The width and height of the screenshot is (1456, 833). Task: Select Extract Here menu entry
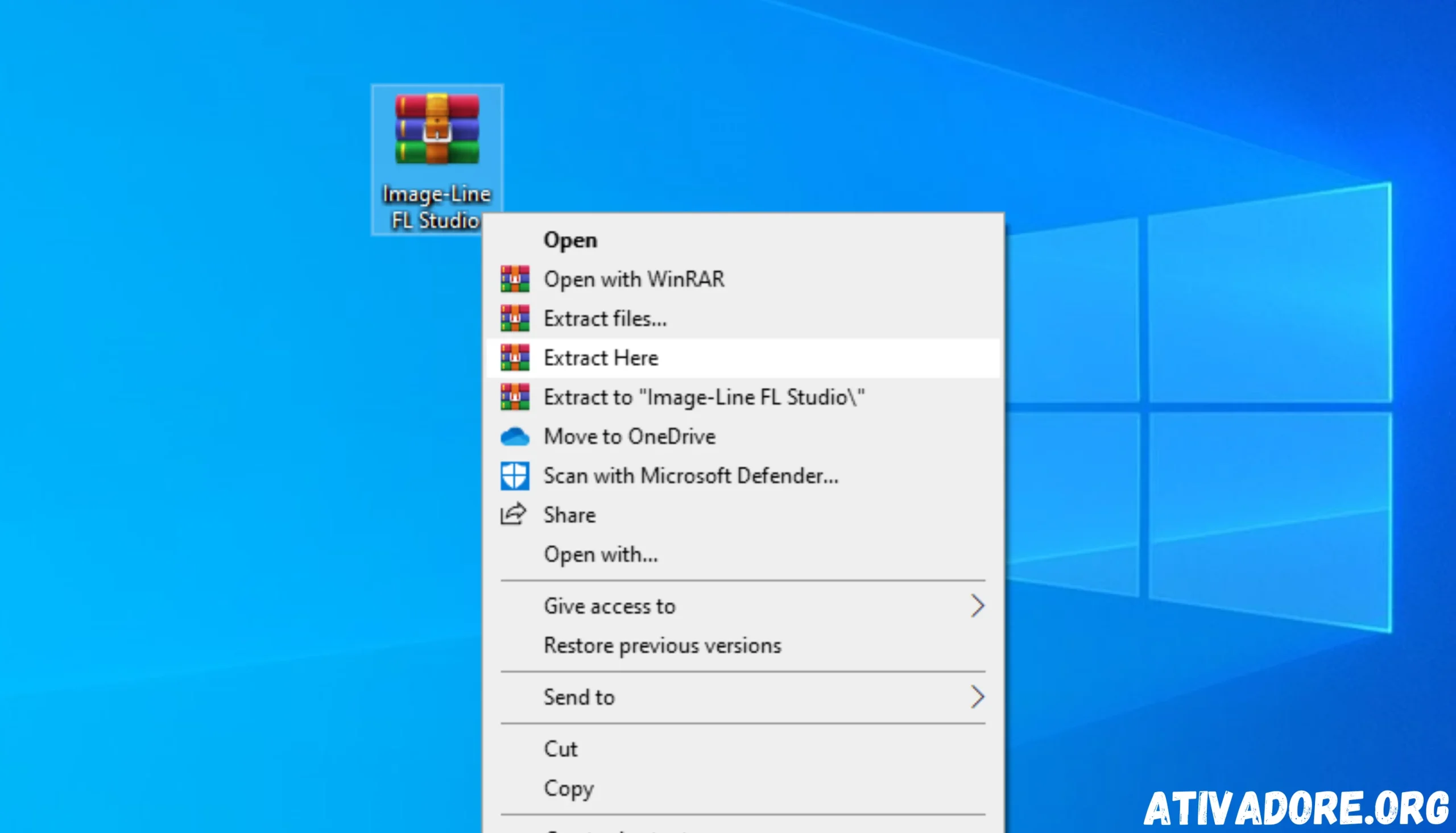coord(743,358)
